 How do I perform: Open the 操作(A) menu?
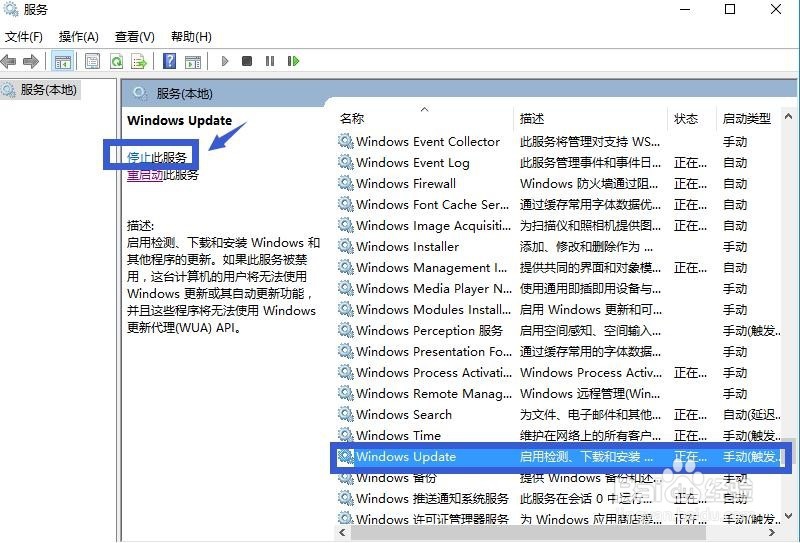point(79,37)
